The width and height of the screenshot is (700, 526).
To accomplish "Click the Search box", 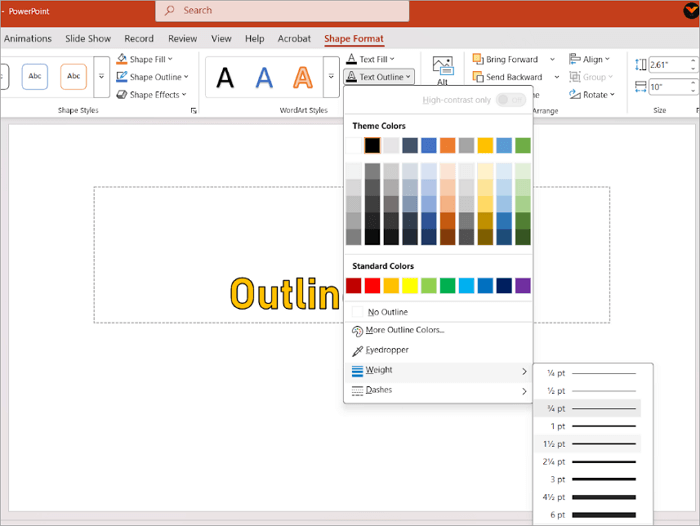I will click(282, 11).
